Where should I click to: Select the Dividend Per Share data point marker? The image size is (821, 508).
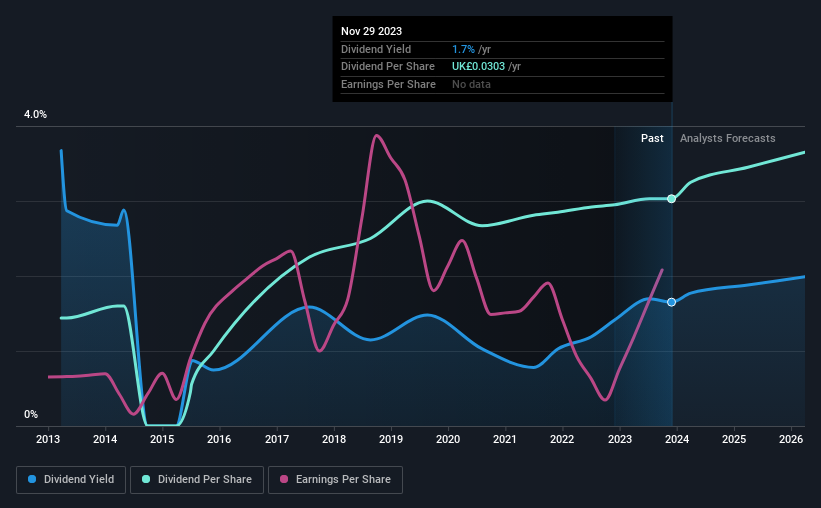tap(672, 198)
